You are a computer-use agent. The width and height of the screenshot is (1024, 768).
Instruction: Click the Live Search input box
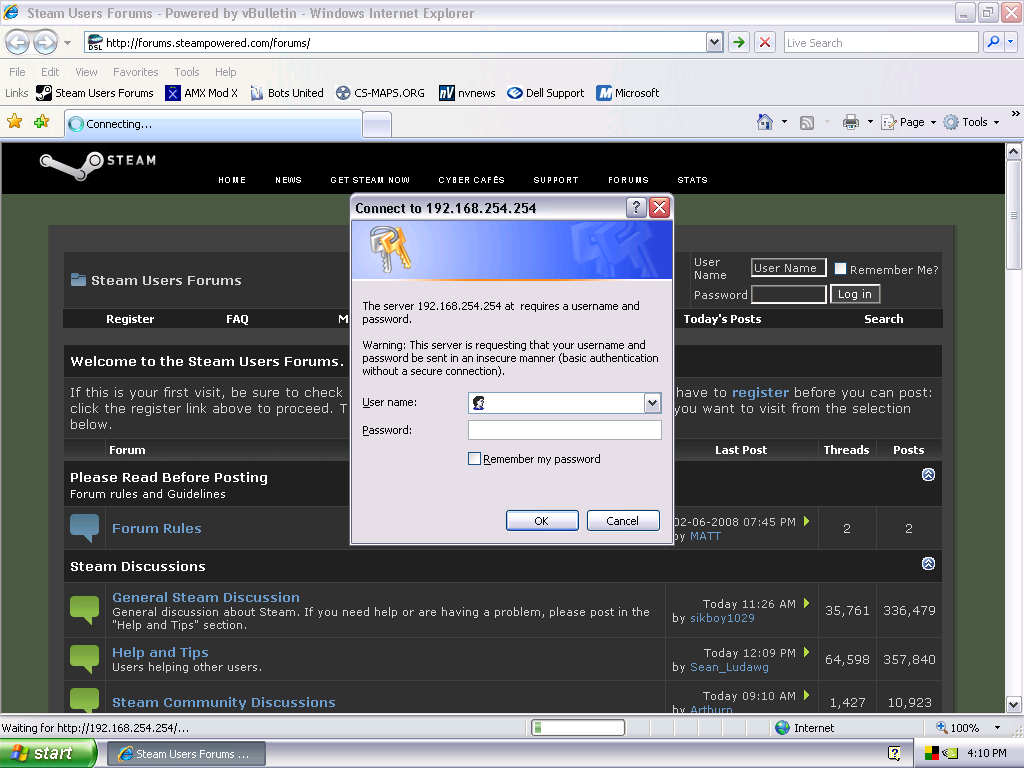coord(881,42)
